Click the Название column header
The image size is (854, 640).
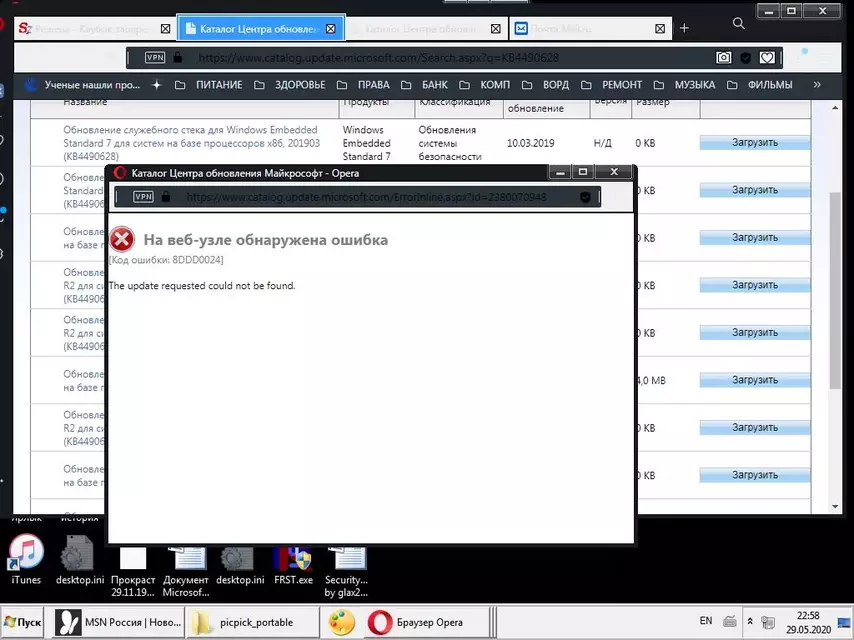click(85, 102)
